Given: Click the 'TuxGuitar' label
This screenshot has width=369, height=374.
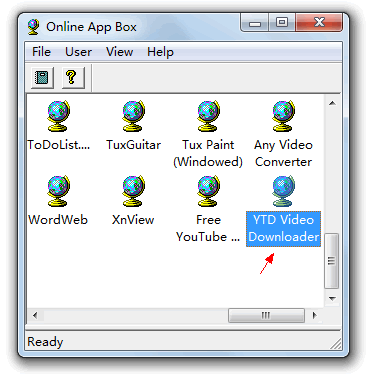Looking at the screenshot, I should pyautogui.click(x=133, y=145).
